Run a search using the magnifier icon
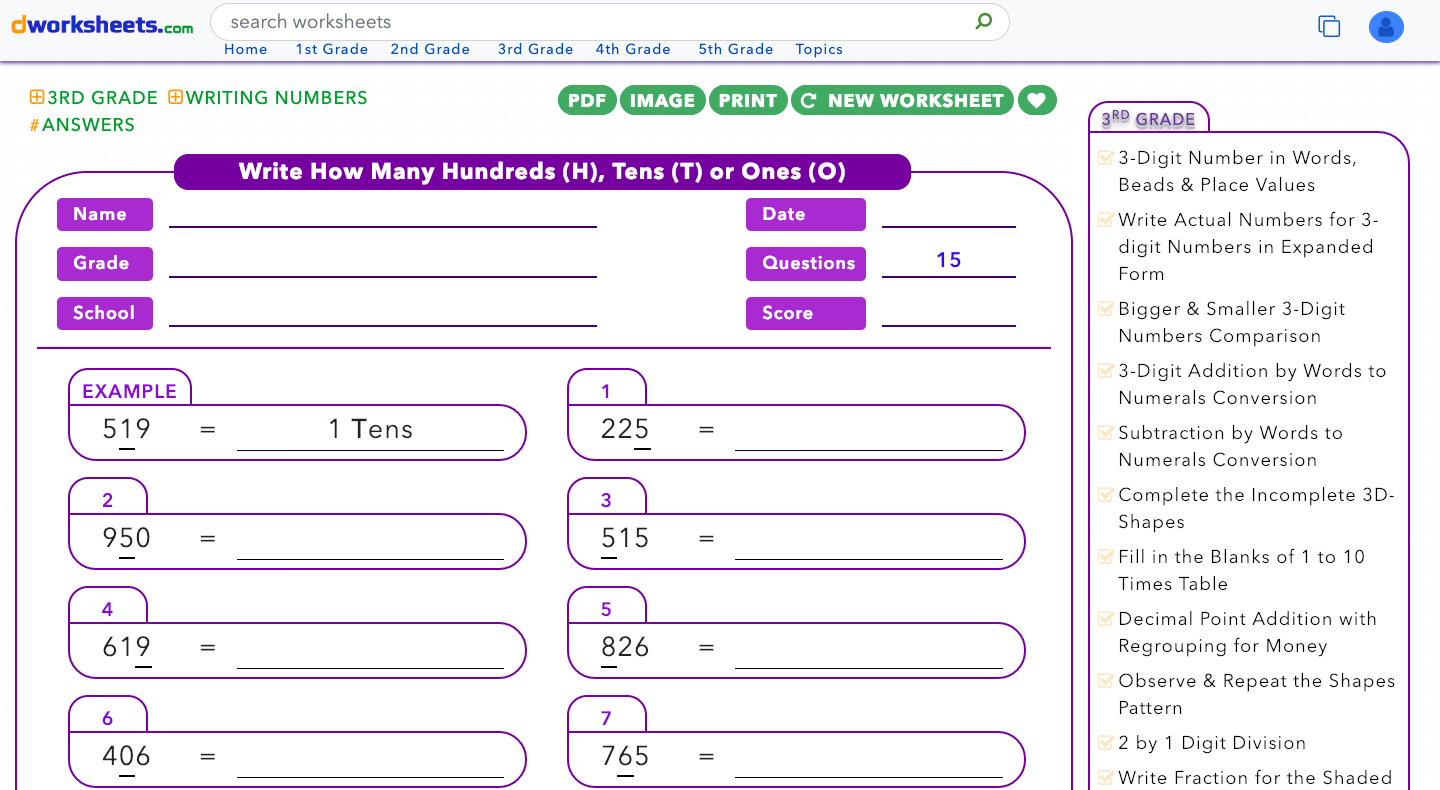 (x=983, y=21)
